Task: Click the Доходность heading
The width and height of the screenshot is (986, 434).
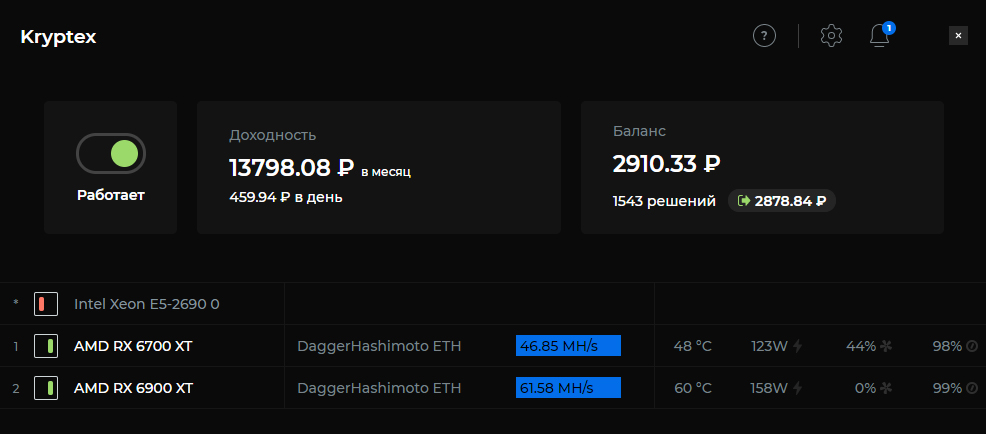Action: click(x=272, y=135)
